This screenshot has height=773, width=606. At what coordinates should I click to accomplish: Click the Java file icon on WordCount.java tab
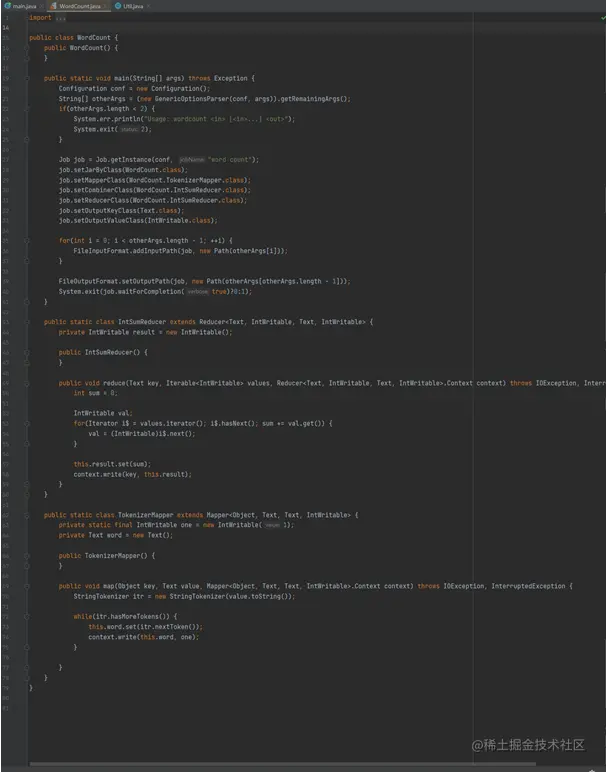[x=53, y=6]
